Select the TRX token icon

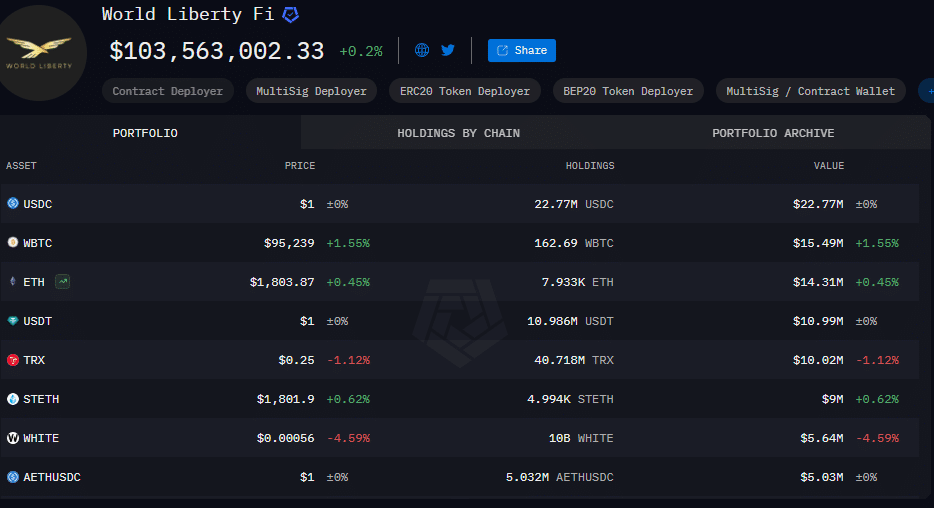(13, 360)
